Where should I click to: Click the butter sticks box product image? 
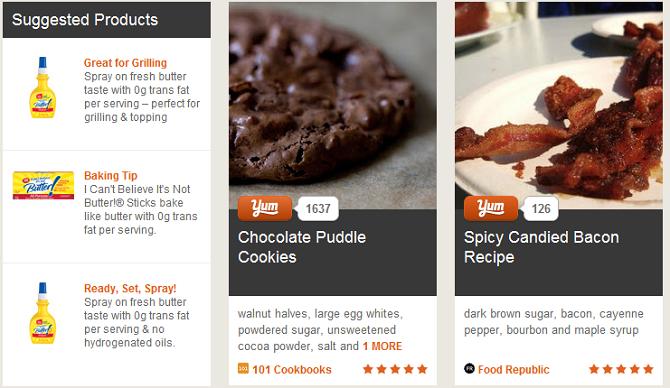point(43,185)
